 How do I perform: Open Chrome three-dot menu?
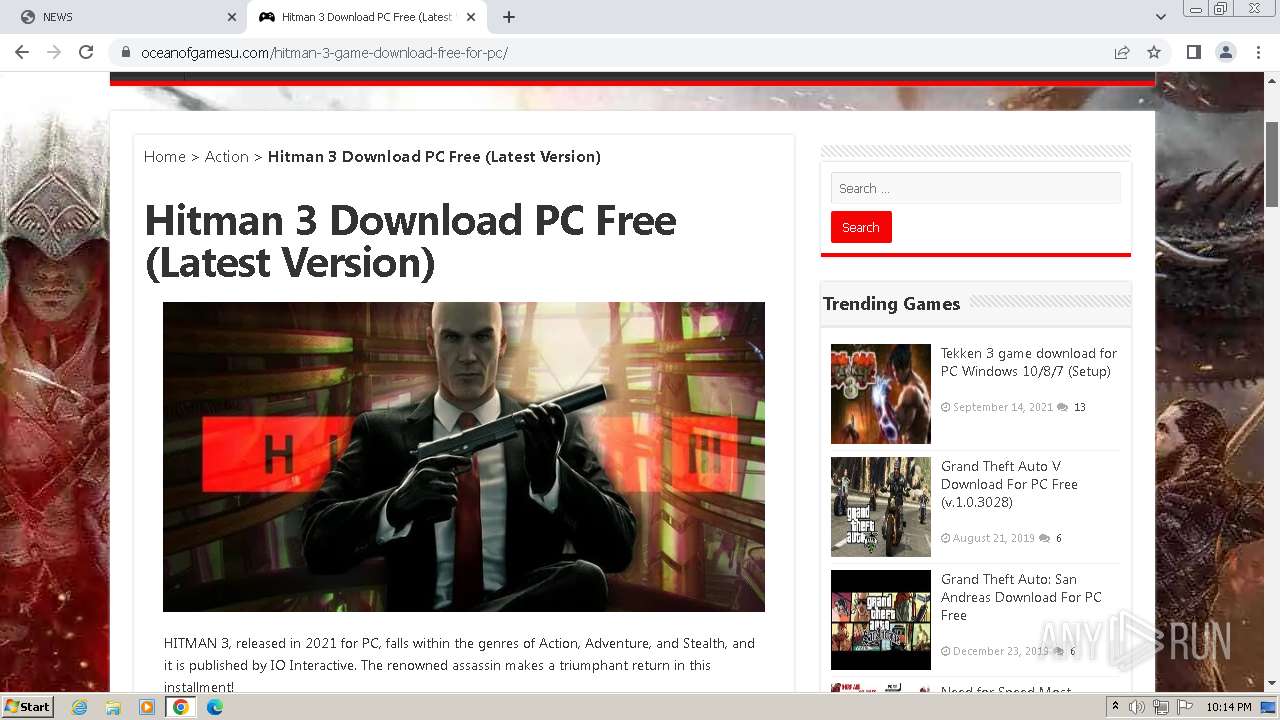coord(1258,52)
